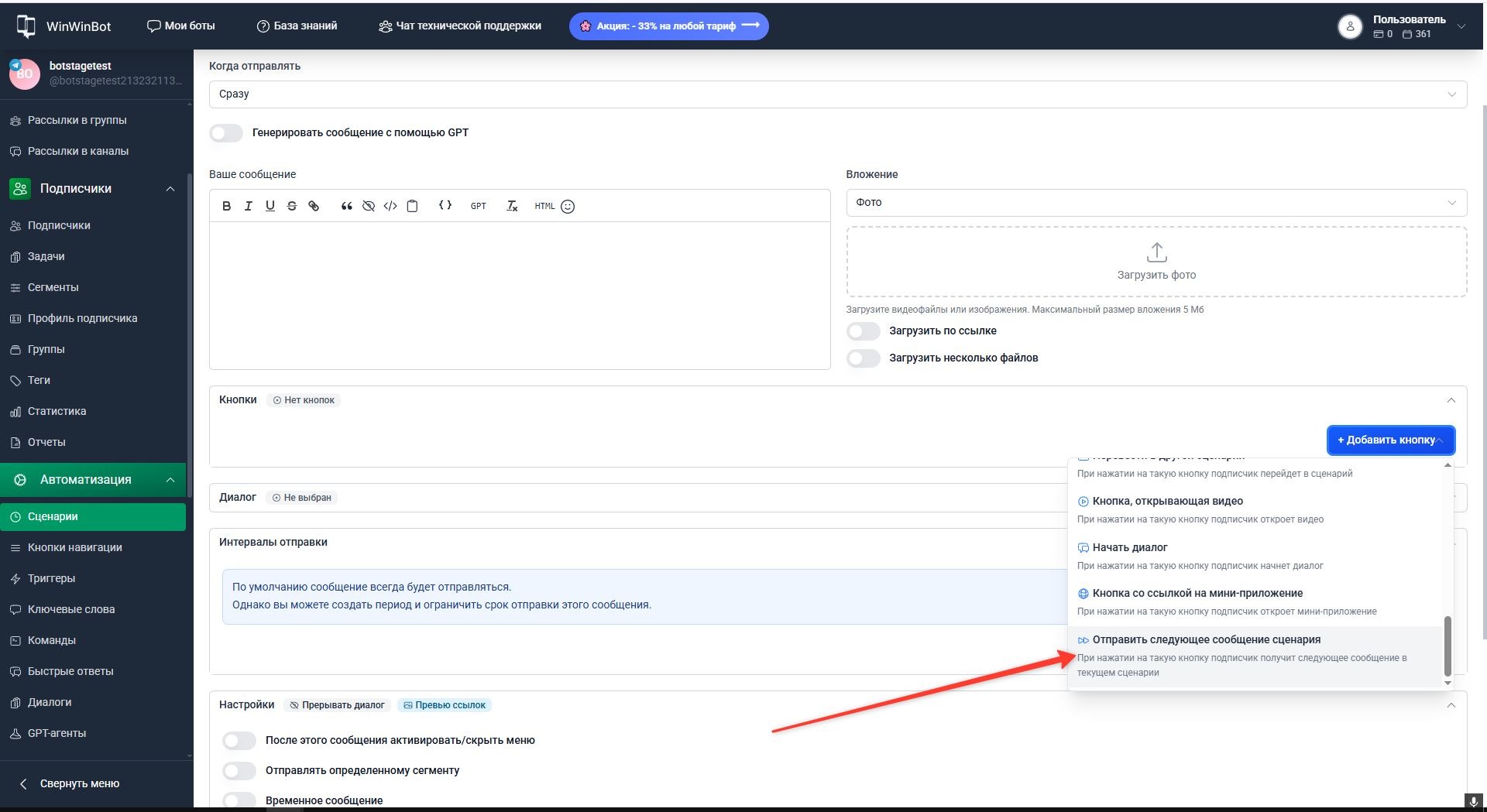1487x812 pixels.
Task: Click the "+ Добавить кнопку" button
Action: pos(1390,440)
